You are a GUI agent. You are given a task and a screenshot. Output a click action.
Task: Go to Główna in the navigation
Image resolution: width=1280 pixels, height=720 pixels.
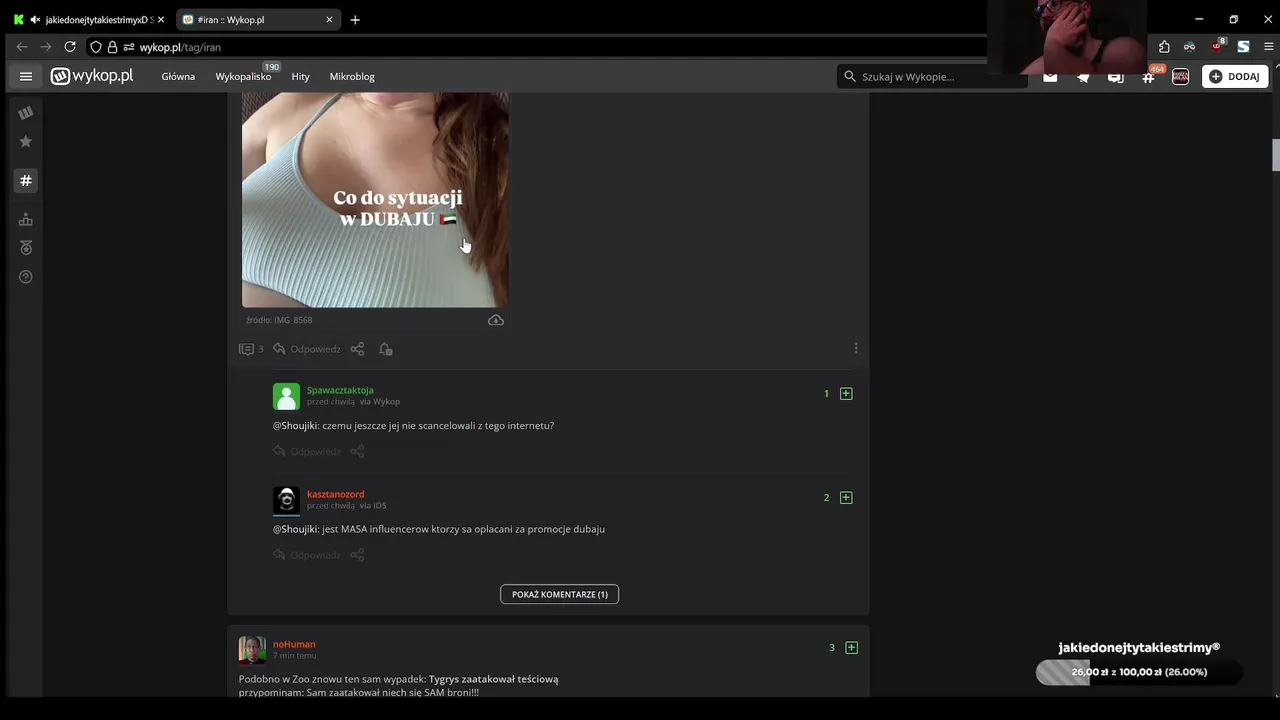pos(178,76)
